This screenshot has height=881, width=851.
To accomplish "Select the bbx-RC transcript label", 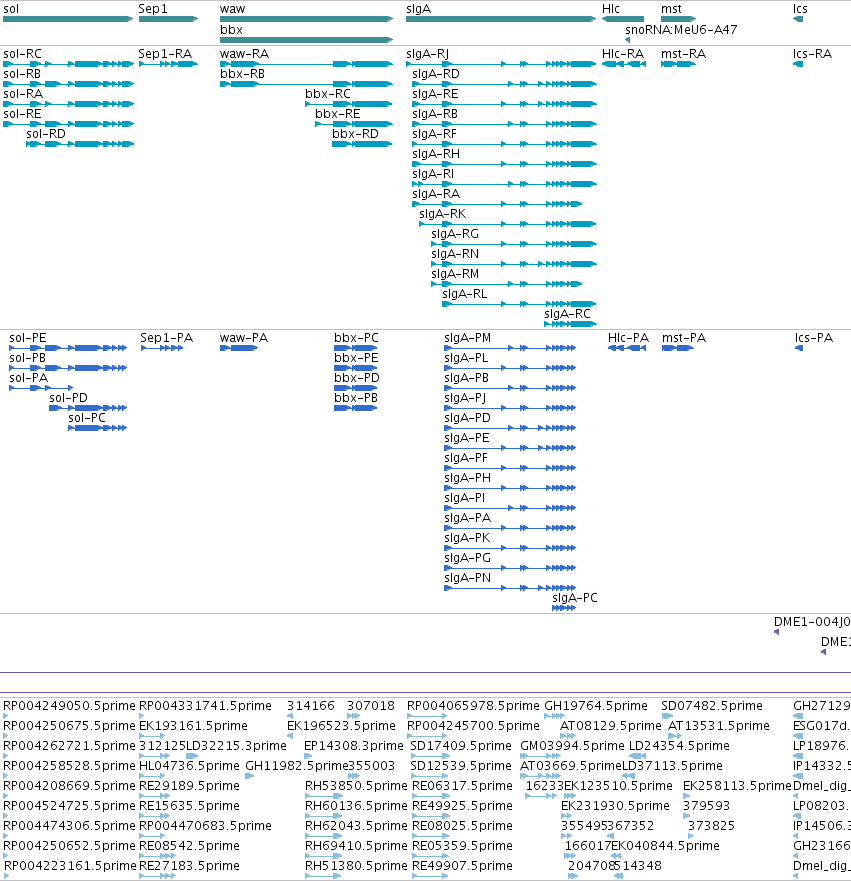I will pyautogui.click(x=328, y=94).
